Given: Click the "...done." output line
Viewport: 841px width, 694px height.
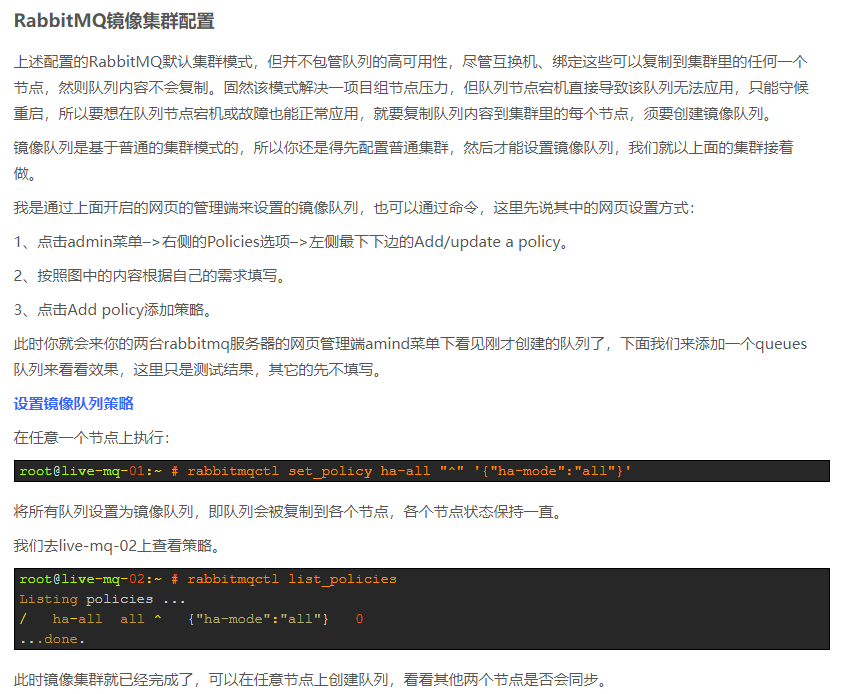Looking at the screenshot, I should 52,639.
